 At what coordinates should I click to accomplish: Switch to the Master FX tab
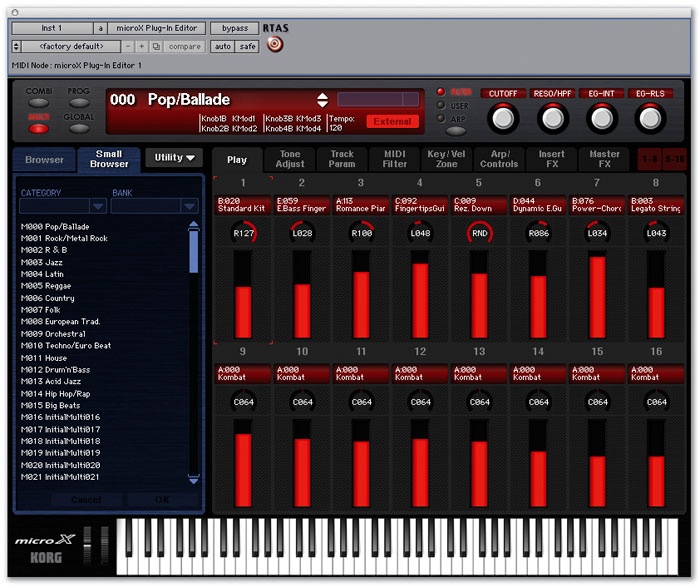click(x=604, y=159)
